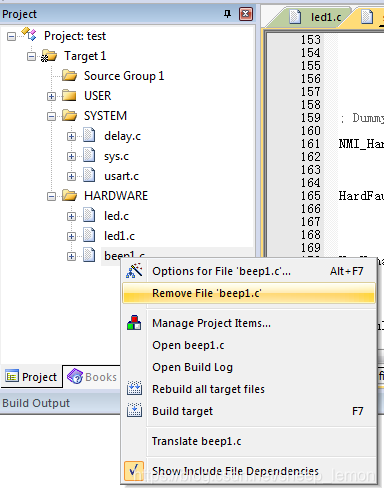Click the Manage Project Items blocks icon

click(134, 323)
